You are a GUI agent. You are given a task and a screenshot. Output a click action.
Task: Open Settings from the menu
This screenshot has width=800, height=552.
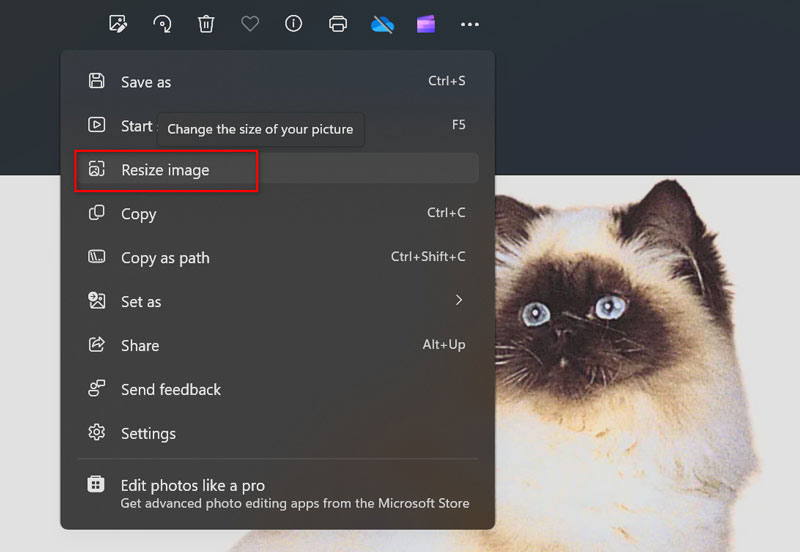pyautogui.click(x=278, y=433)
